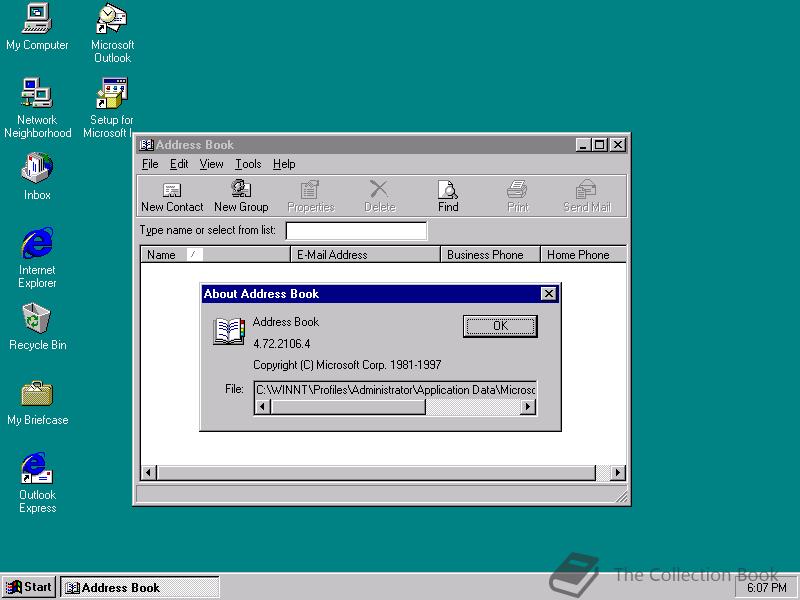Open the Help menu

(284, 164)
